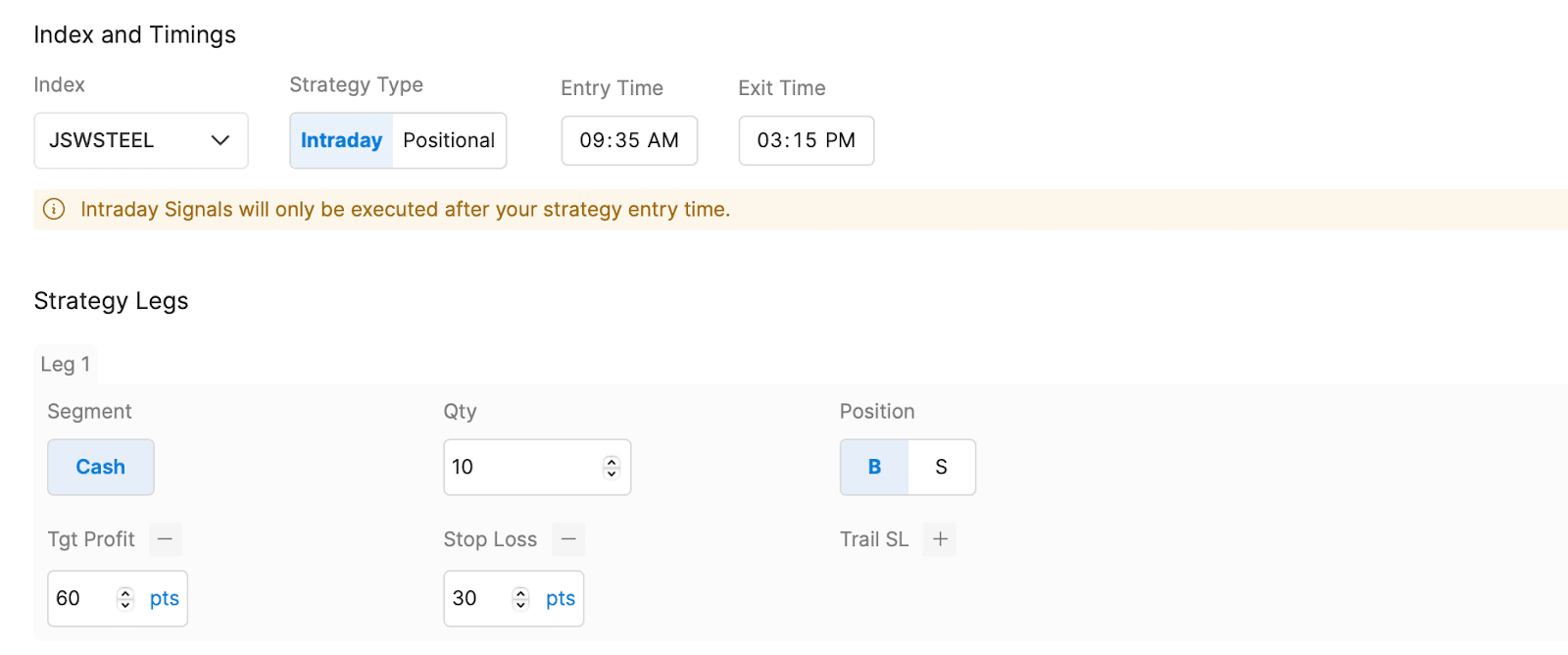Select Buy position B
The height and width of the screenshot is (655, 1568).
point(874,467)
